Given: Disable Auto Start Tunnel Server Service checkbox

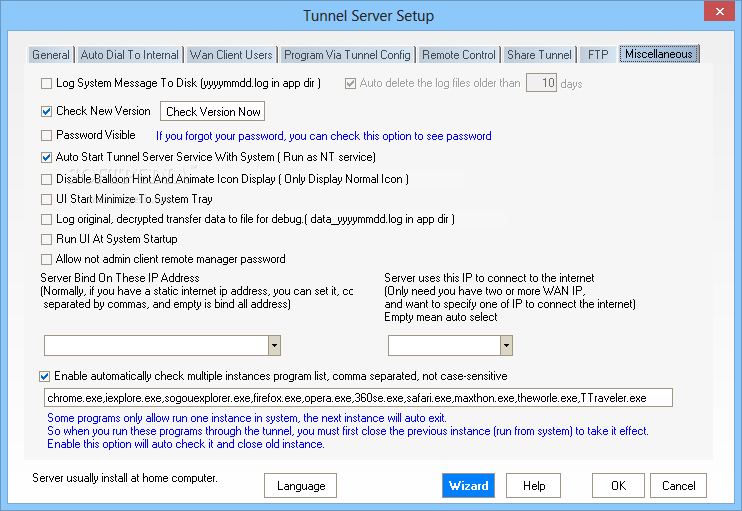Looking at the screenshot, I should [x=47, y=157].
